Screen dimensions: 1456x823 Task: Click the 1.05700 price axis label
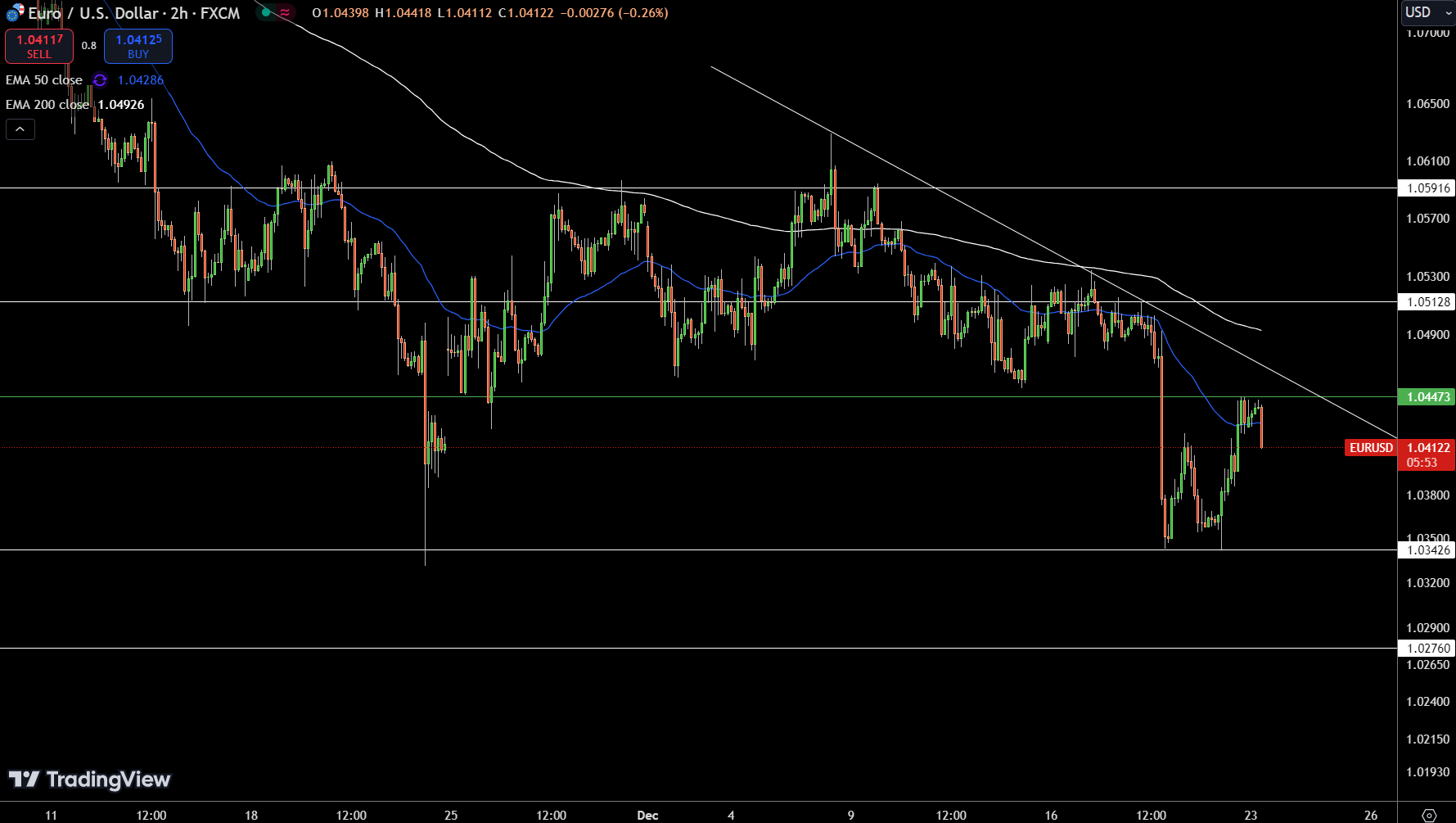point(1427,219)
